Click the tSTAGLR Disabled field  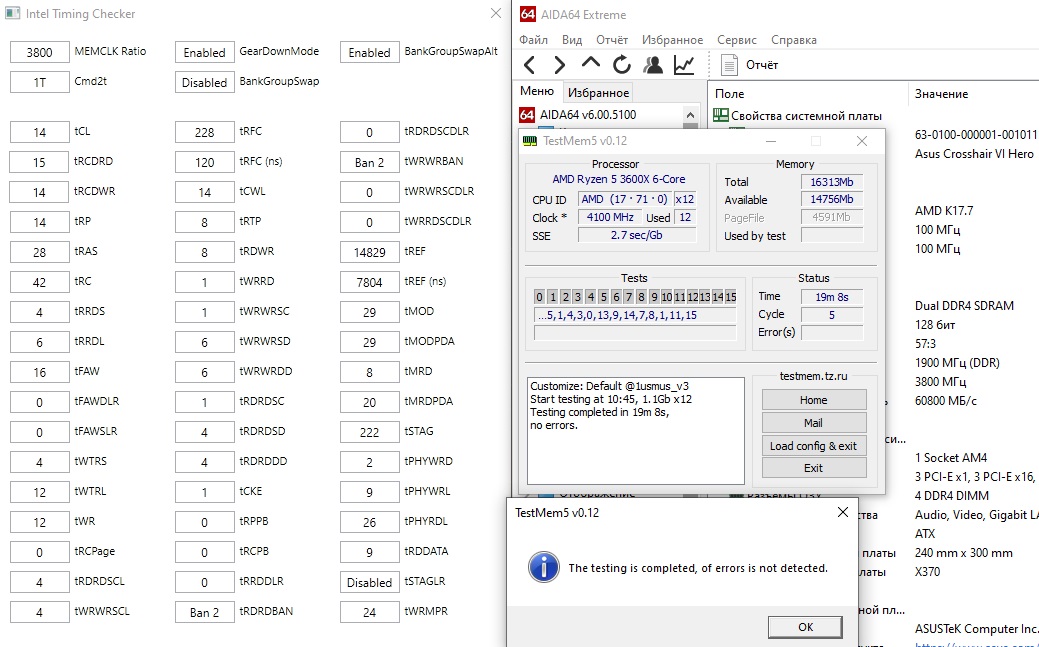point(370,582)
